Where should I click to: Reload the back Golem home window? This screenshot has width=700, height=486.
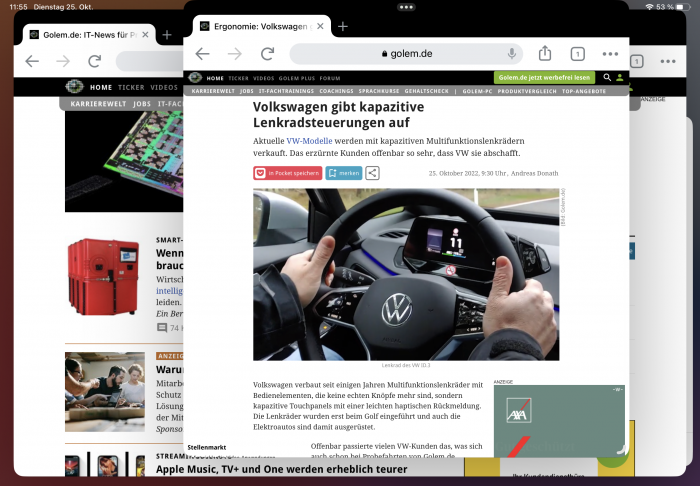[95, 61]
